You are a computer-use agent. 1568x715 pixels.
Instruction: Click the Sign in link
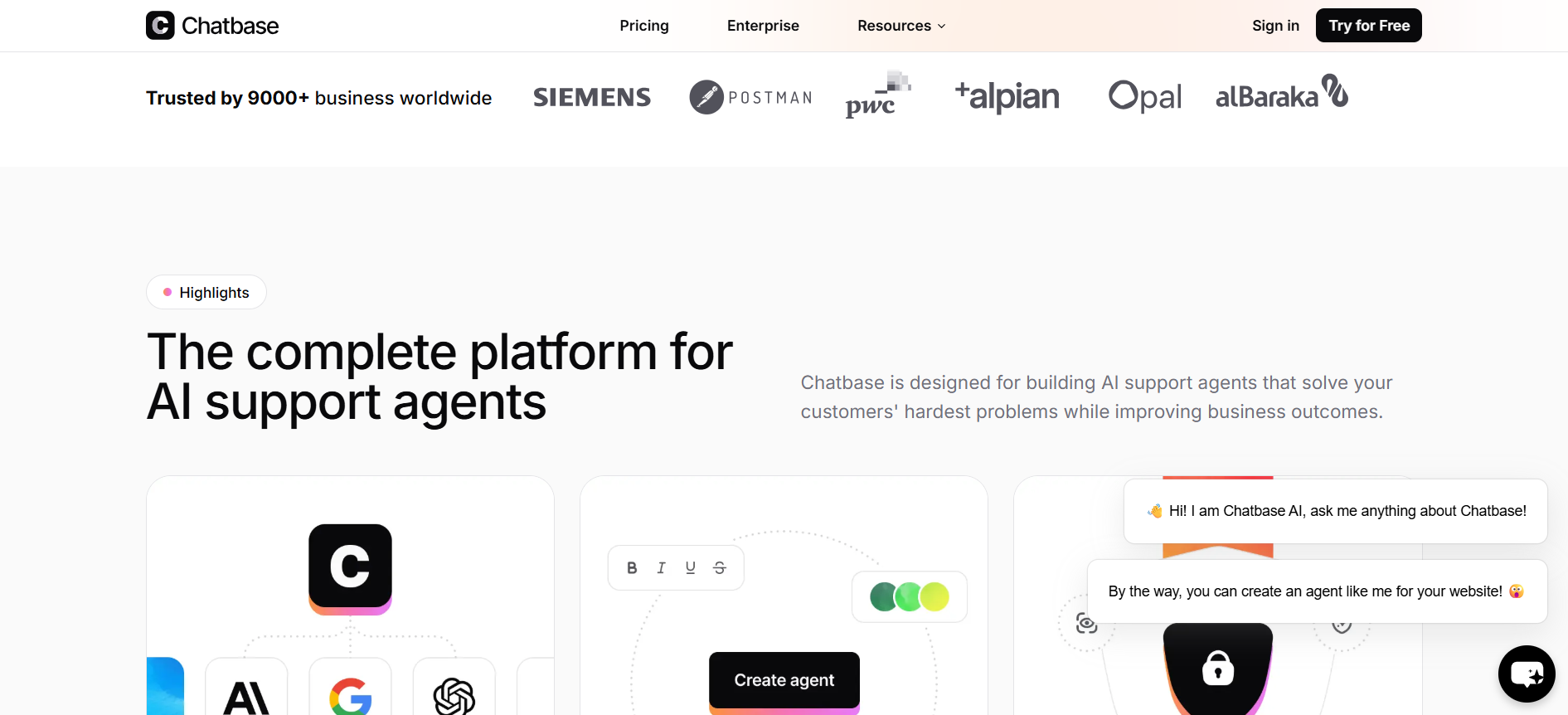pos(1275,26)
